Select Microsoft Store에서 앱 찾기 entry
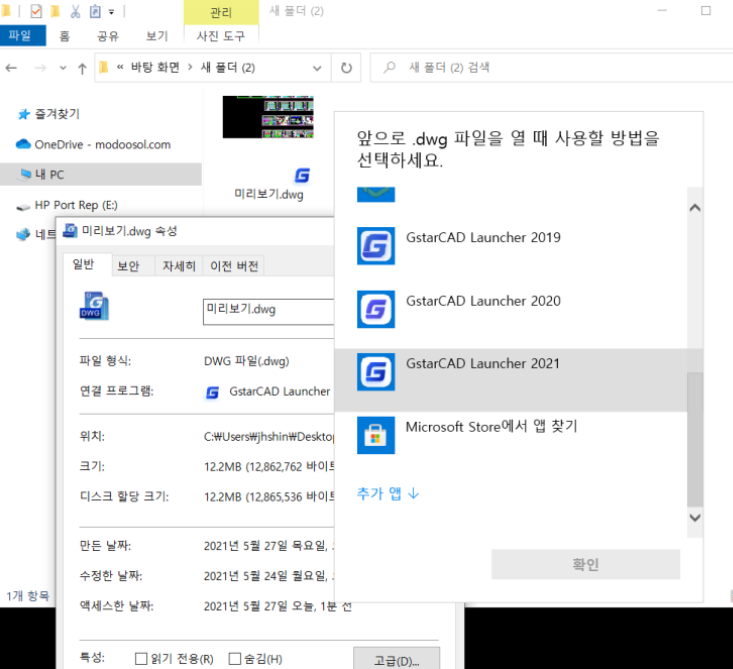 point(510,443)
